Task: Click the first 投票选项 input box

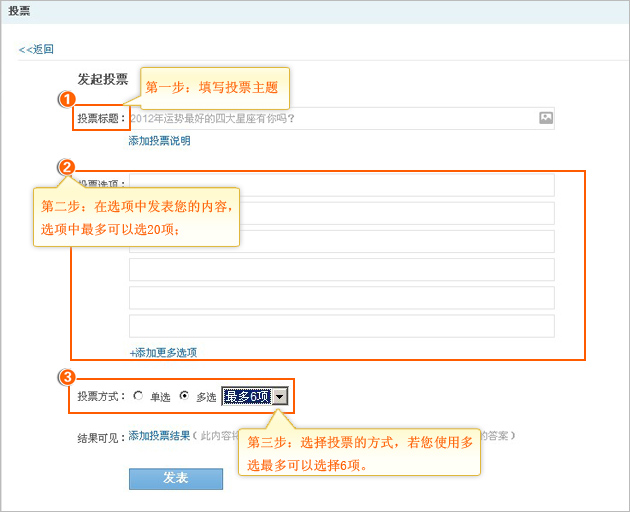Action: tap(400, 185)
